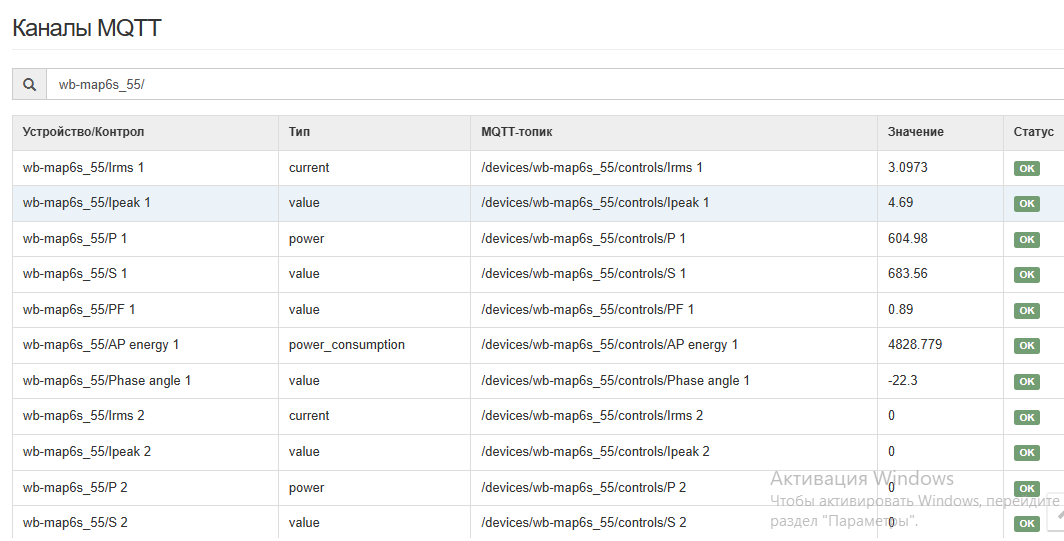Click the OK badge for Irms 2

tap(1026, 417)
